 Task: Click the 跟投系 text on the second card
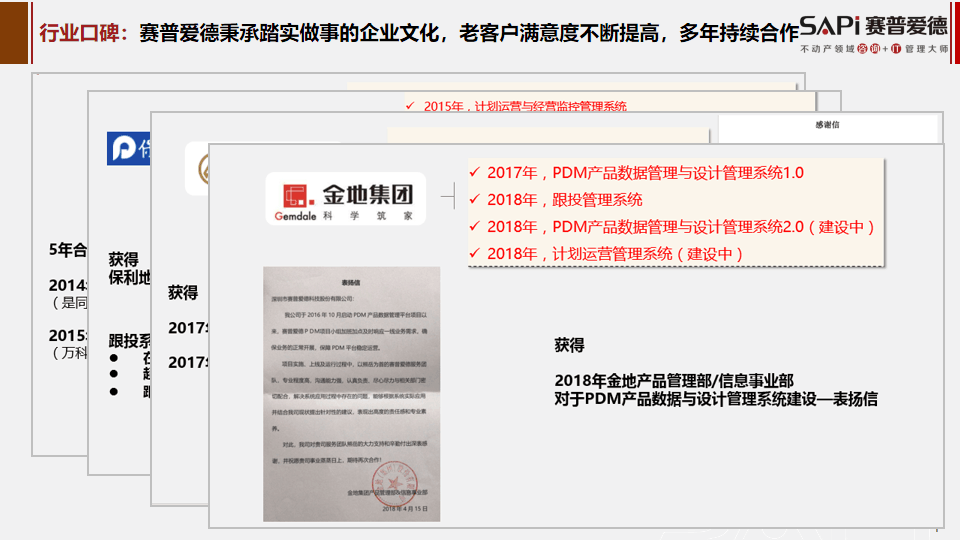[x=129, y=341]
